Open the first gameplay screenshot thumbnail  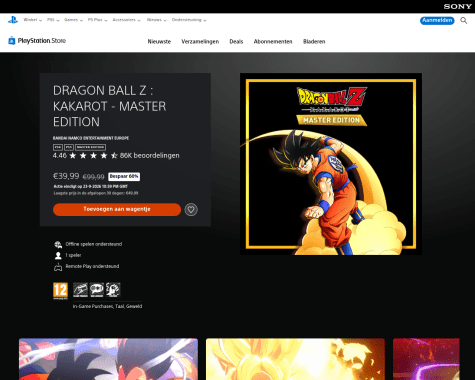108,359
